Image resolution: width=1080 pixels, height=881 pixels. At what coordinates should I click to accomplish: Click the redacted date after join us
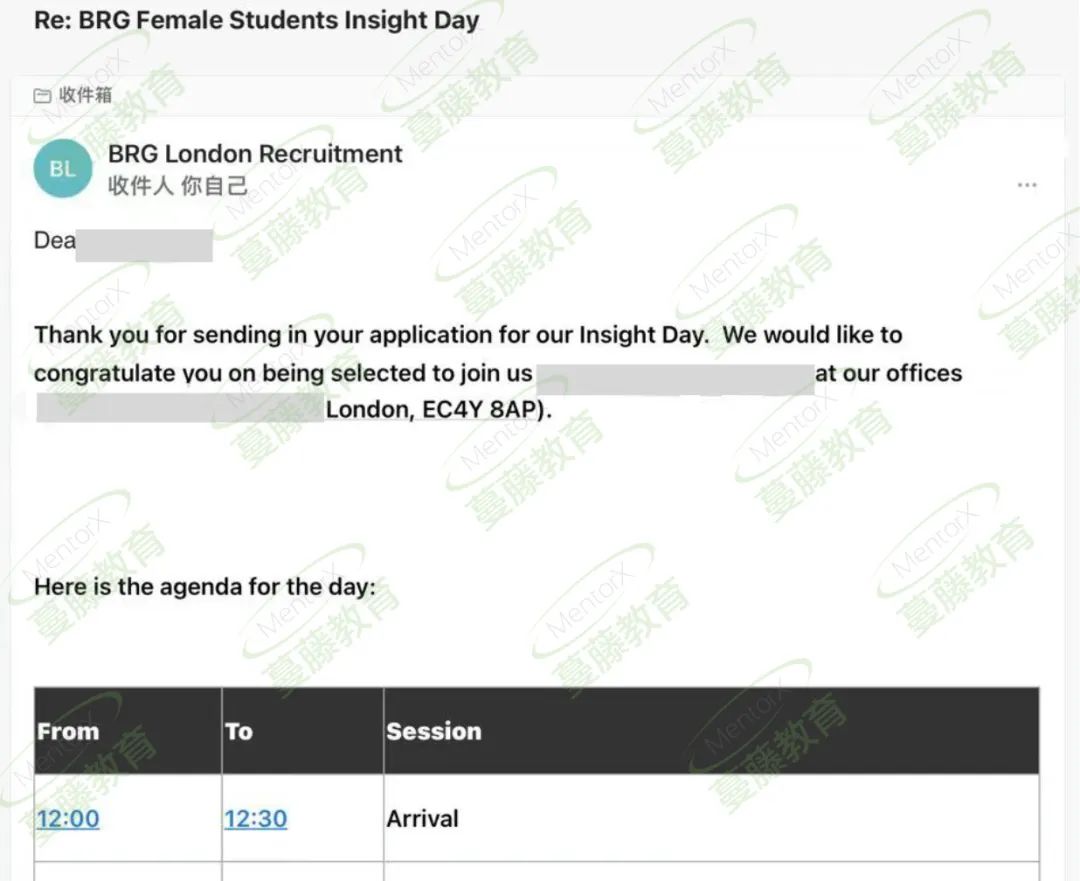pos(675,380)
